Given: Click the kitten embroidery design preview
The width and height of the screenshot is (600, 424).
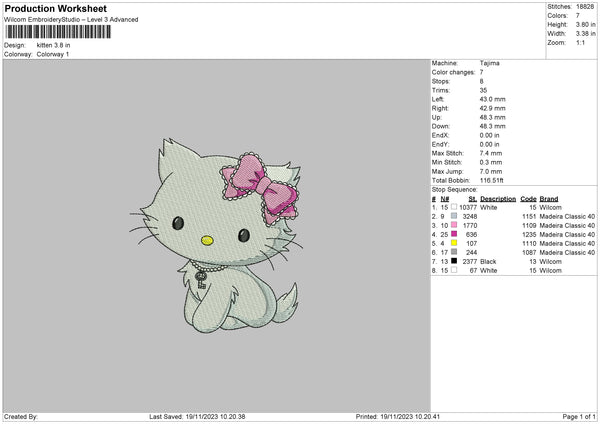Looking at the screenshot, I should coord(216,236).
